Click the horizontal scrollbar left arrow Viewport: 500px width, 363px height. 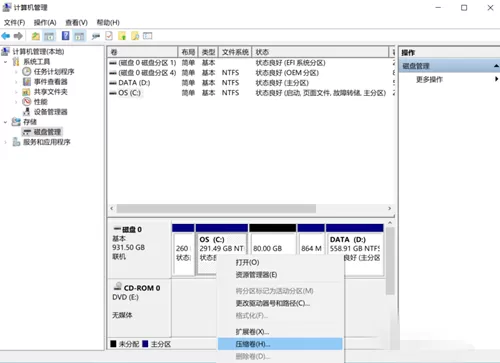tap(112, 209)
